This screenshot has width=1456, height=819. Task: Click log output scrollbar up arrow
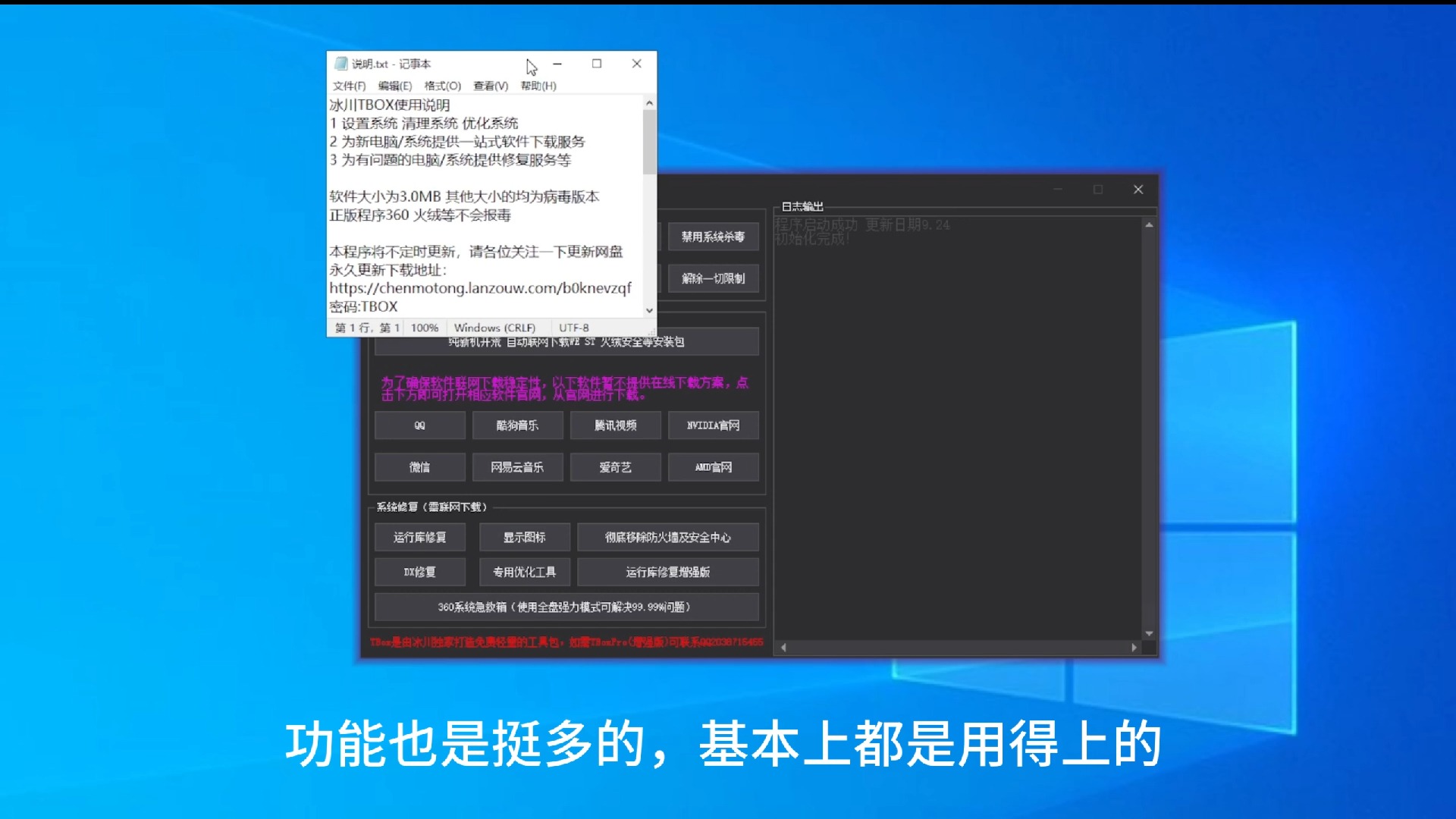tap(1149, 225)
